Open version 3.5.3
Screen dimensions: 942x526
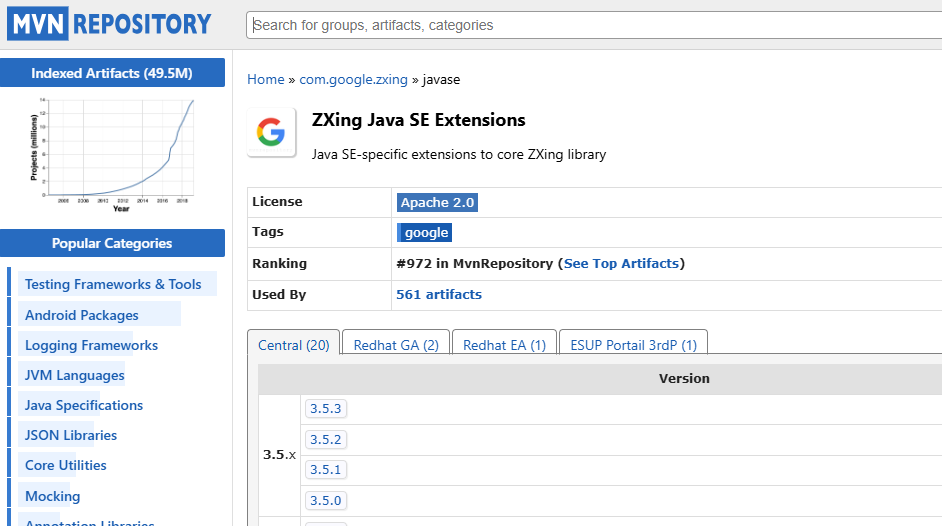click(x=326, y=409)
